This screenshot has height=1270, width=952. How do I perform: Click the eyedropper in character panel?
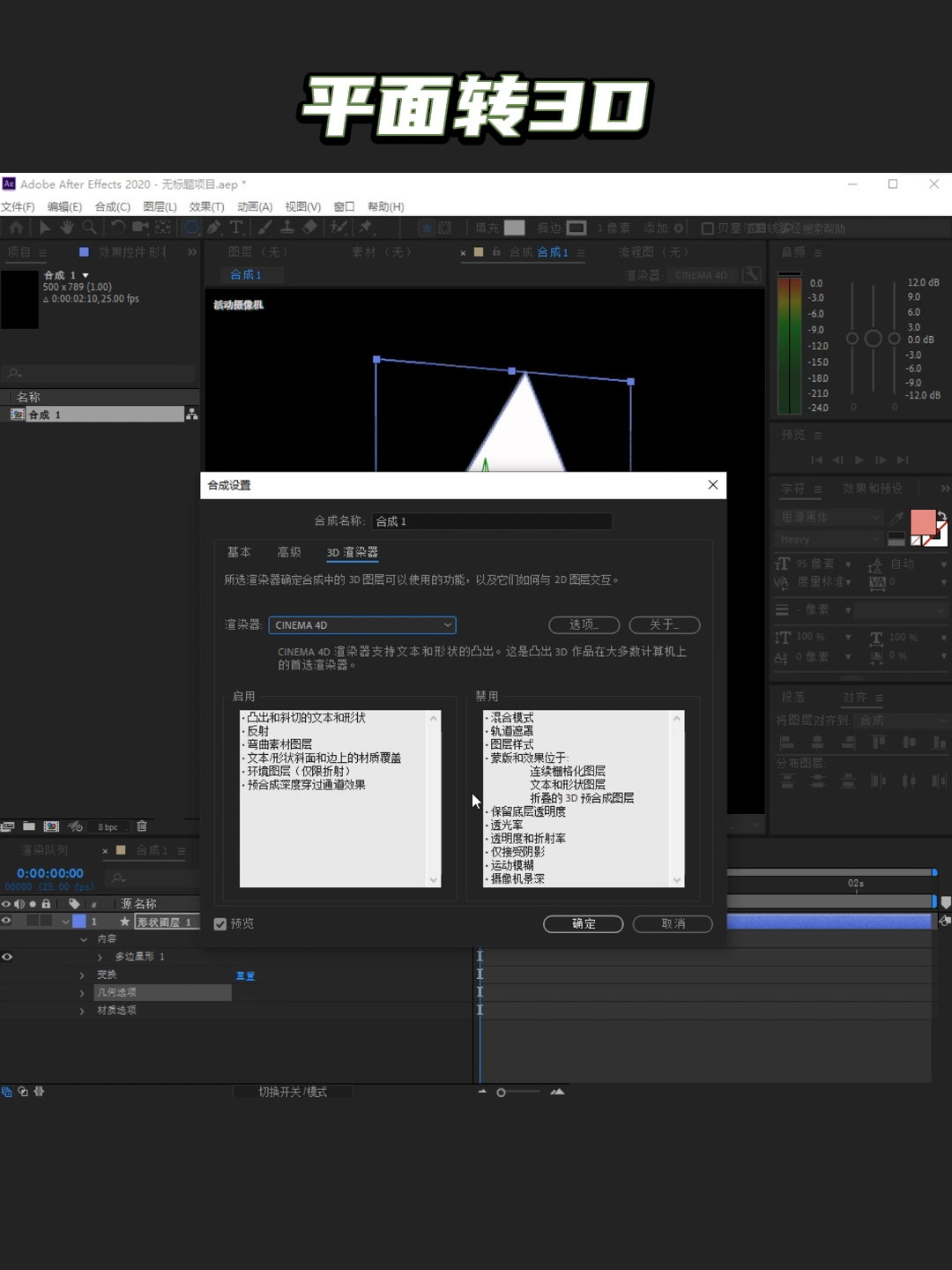896,517
